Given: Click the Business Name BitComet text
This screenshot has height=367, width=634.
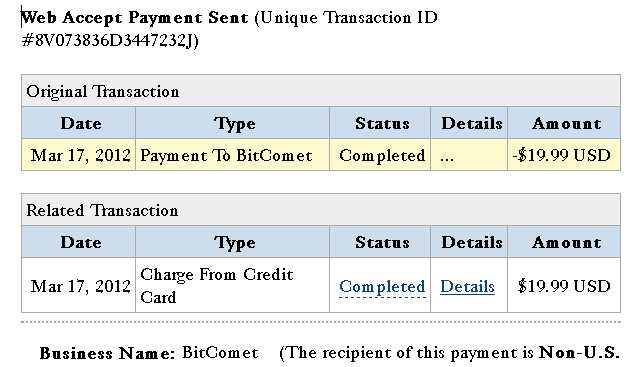Looking at the screenshot, I should point(149,353).
